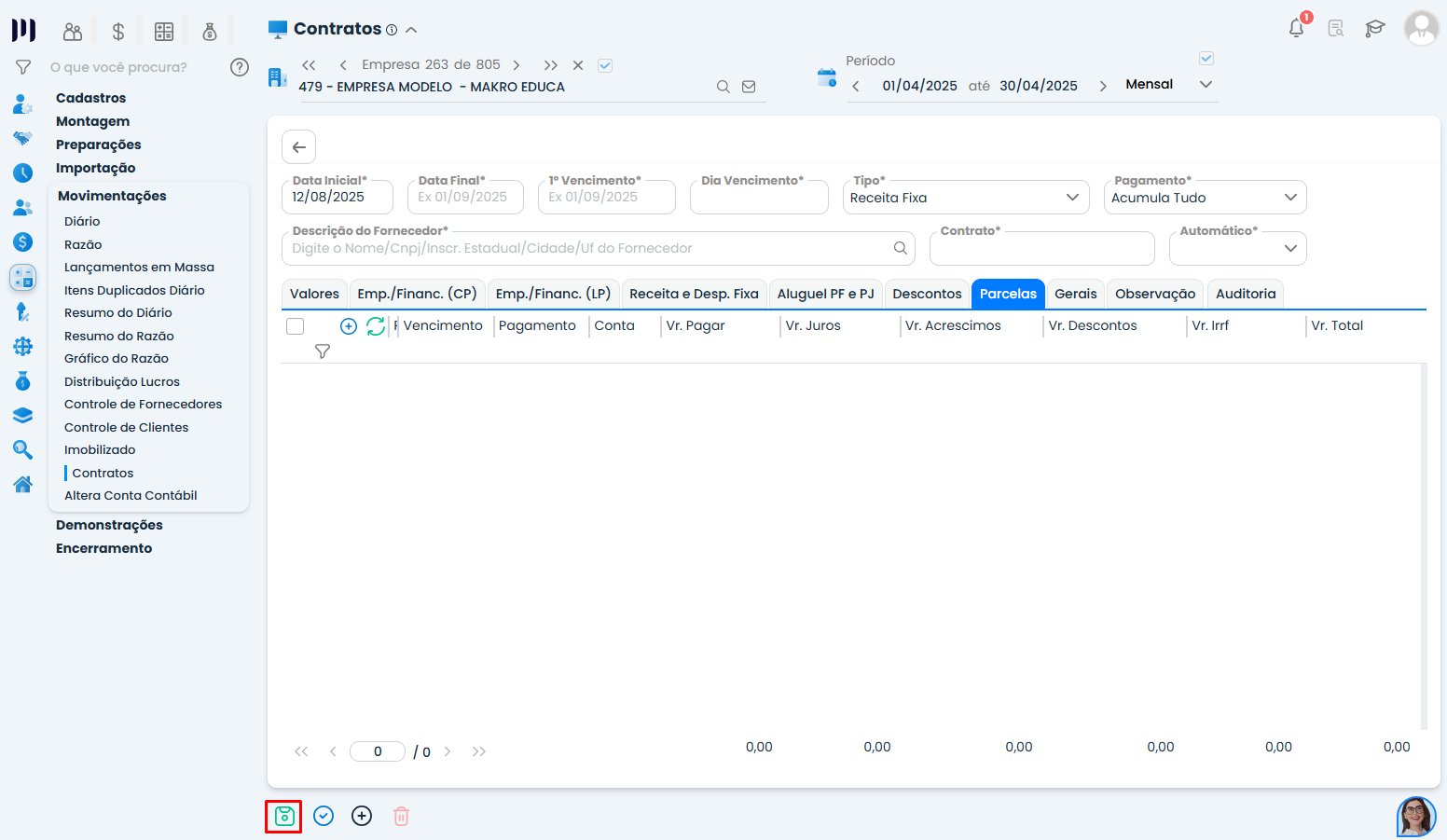Open the Mensal period dropdown
1447x840 pixels.
click(x=1169, y=85)
